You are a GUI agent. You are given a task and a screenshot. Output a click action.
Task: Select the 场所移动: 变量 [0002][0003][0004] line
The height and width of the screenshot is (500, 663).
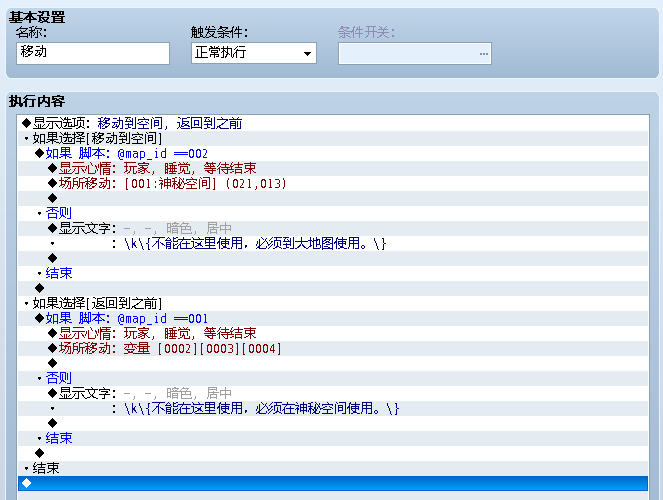(333, 348)
